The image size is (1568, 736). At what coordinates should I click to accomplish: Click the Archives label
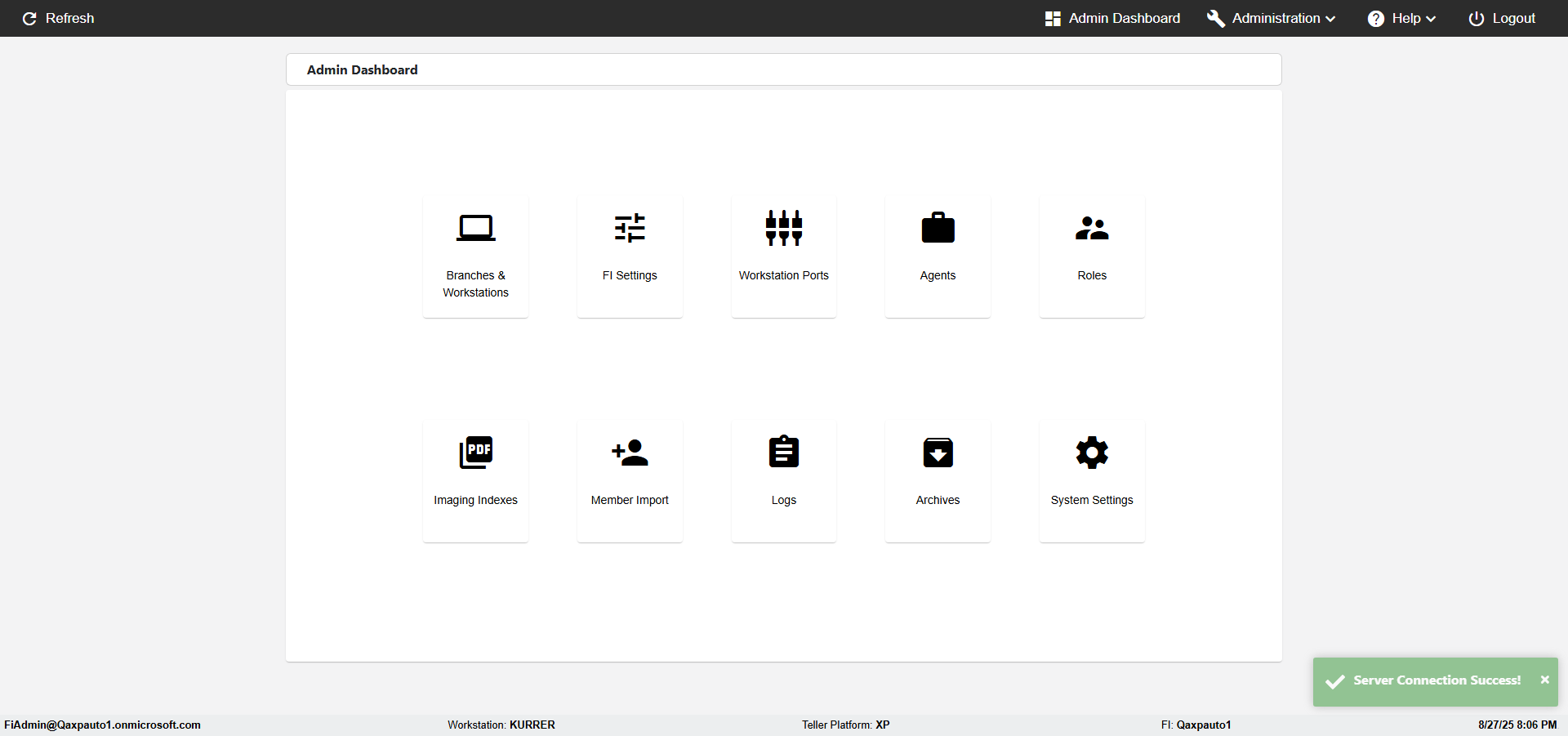point(938,500)
